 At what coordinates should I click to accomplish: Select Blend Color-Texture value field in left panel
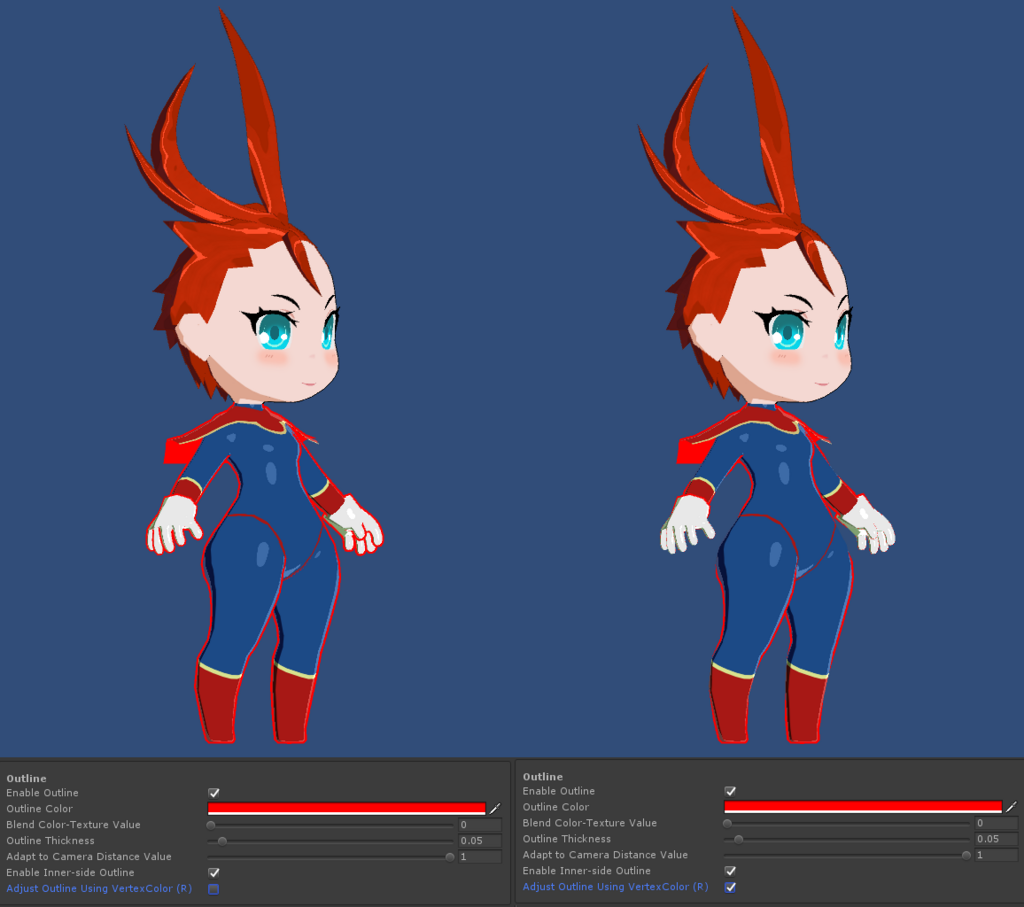coord(480,825)
